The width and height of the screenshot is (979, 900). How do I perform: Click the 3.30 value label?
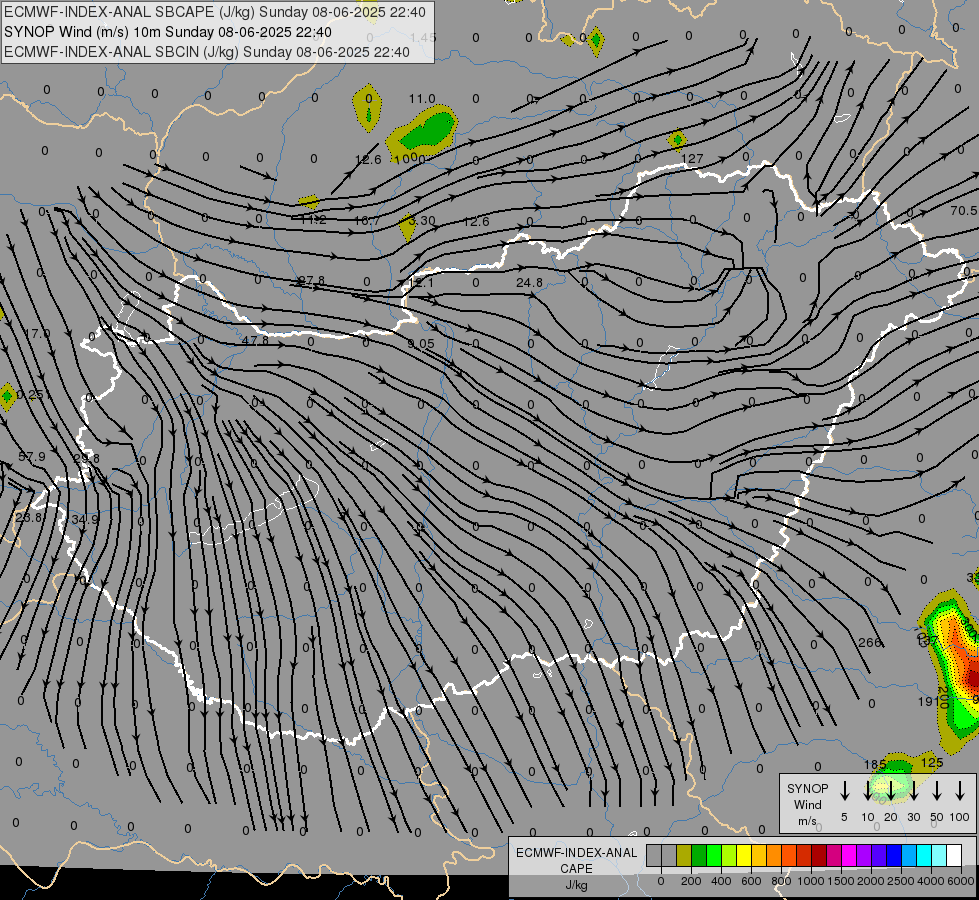pos(422,220)
